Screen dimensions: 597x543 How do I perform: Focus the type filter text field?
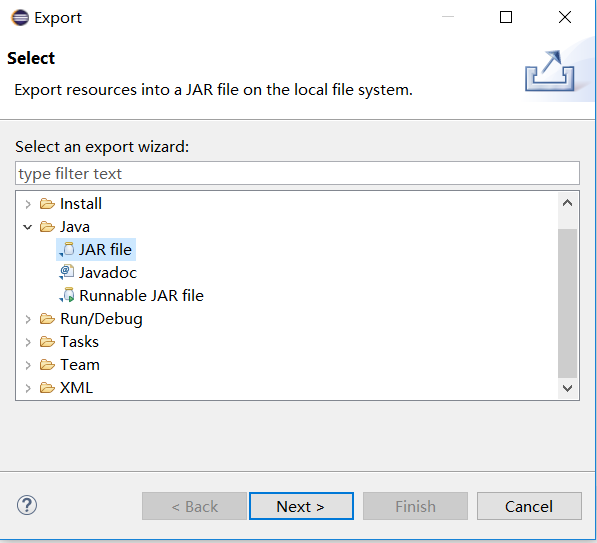297,173
